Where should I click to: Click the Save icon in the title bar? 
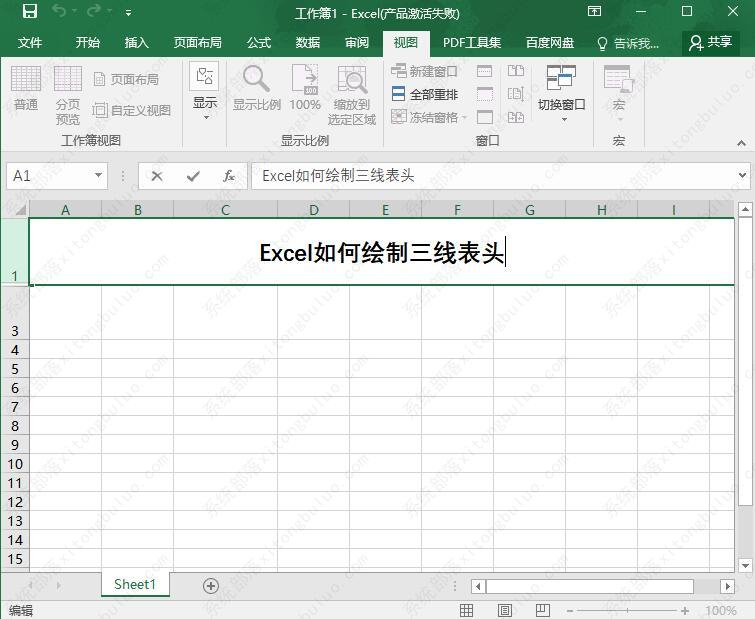coord(29,12)
